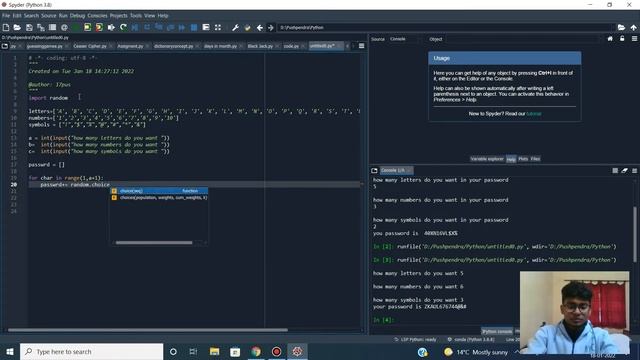Open the console pane options menu
The height and width of the screenshot is (360, 640).
pyautogui.click(x=634, y=171)
